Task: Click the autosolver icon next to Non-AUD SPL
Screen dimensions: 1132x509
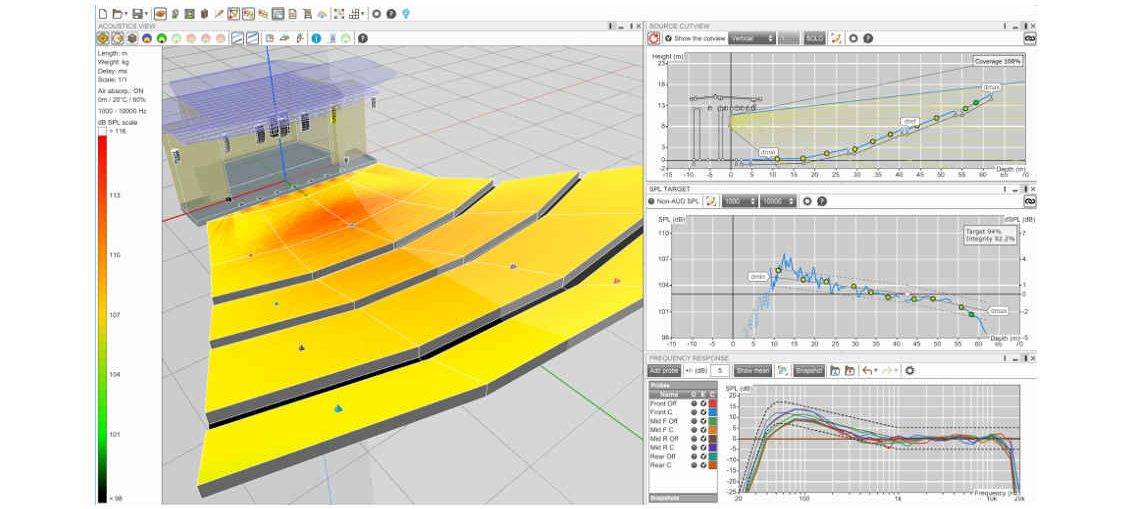Action: tap(712, 201)
